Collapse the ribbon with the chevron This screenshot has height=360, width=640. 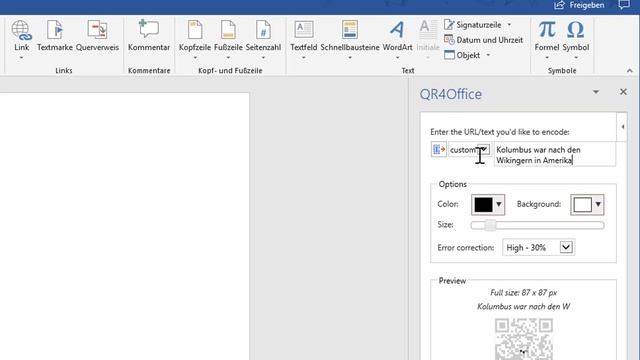point(629,71)
